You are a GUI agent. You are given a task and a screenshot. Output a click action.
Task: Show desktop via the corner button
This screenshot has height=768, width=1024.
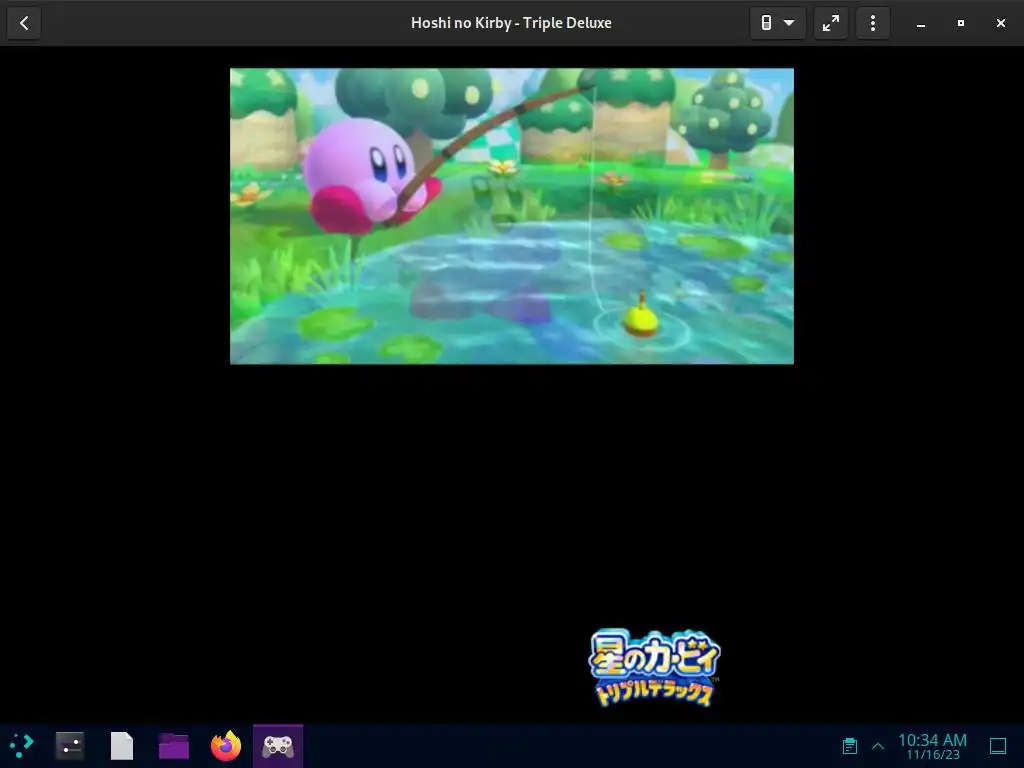(x=998, y=746)
